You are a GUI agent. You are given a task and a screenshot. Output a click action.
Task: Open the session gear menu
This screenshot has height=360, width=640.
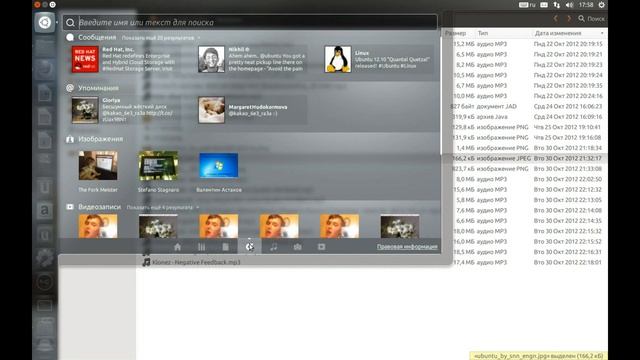tap(602, 5)
